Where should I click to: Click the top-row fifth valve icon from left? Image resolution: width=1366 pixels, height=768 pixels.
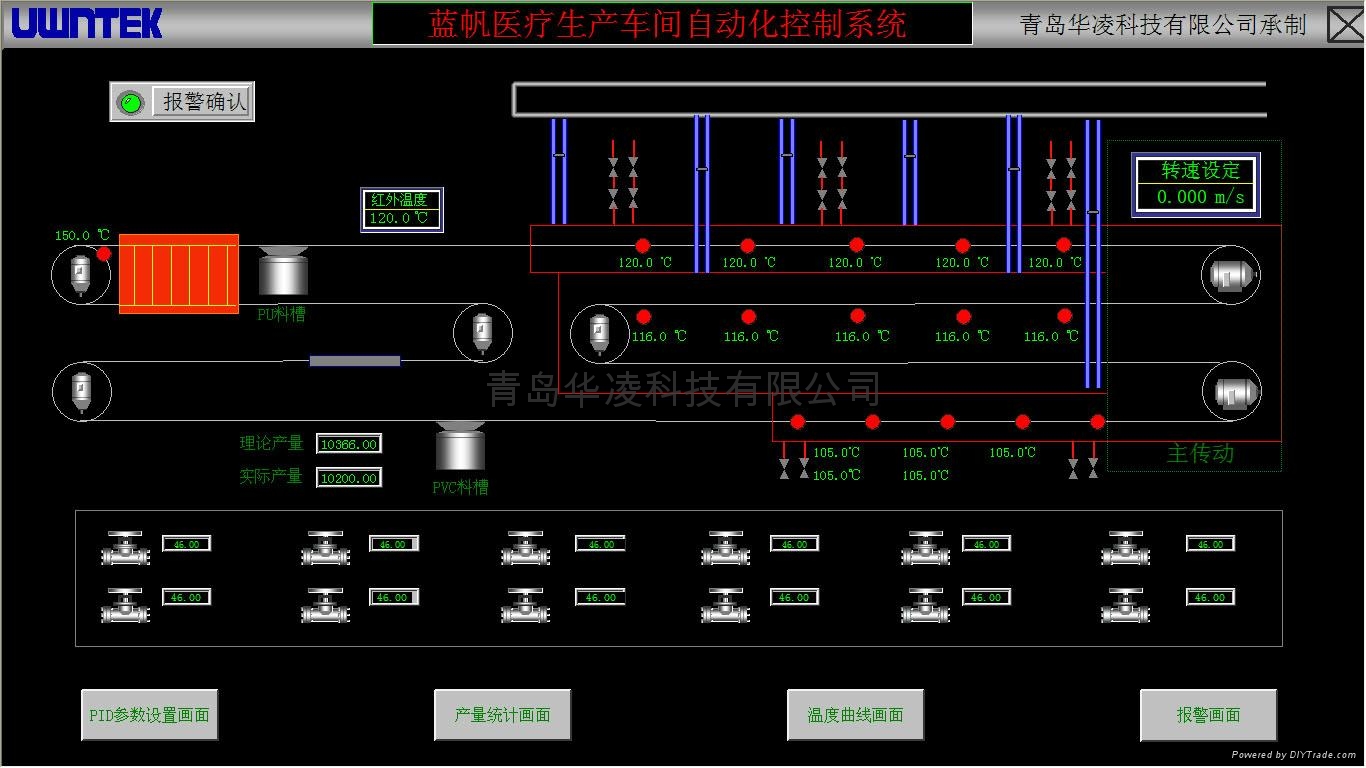click(x=925, y=548)
